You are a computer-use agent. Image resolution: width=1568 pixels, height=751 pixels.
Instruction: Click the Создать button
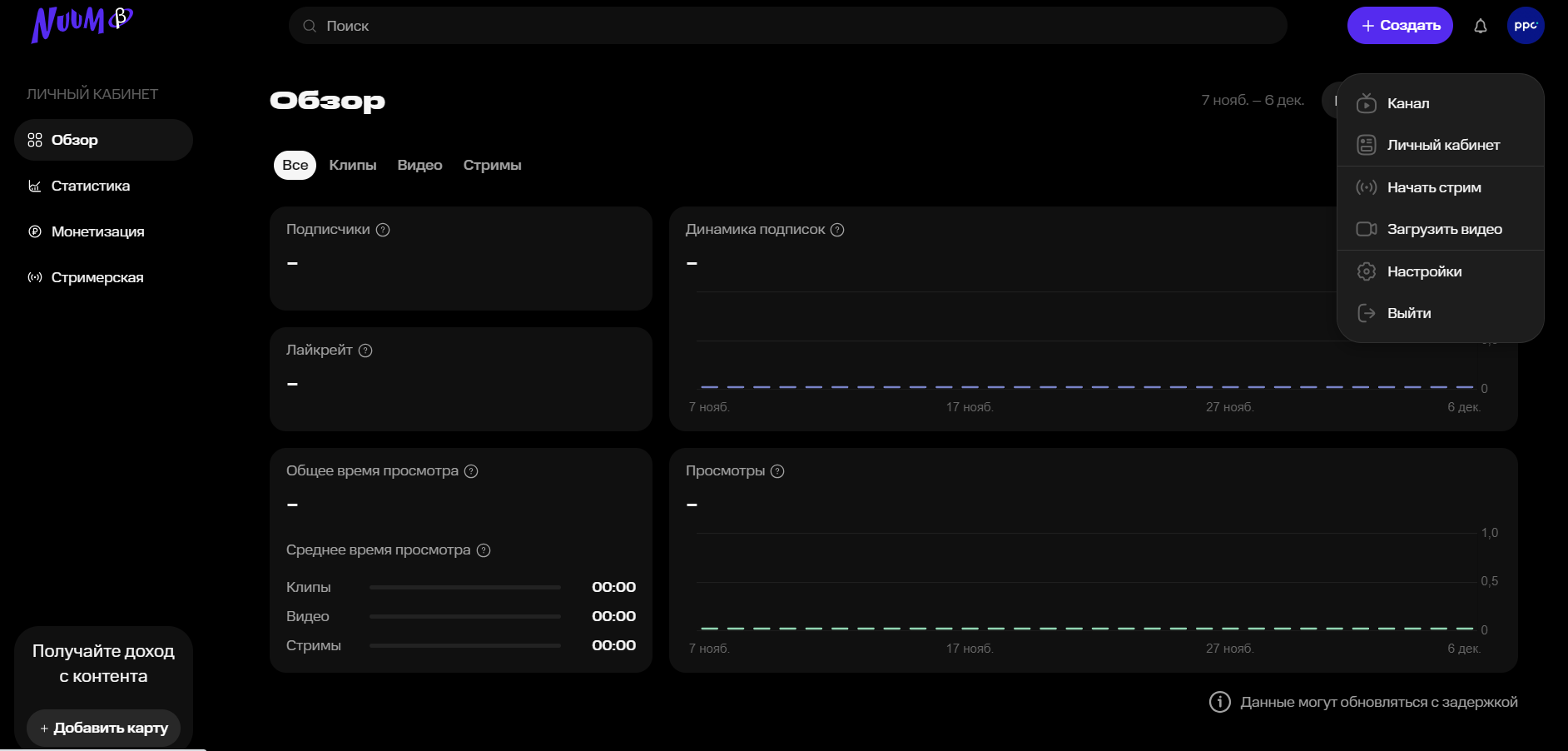1400,26
